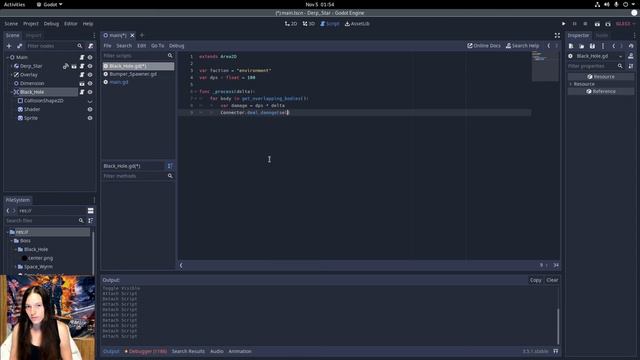Open Inspector object history icon

pyautogui.click(x=631, y=46)
